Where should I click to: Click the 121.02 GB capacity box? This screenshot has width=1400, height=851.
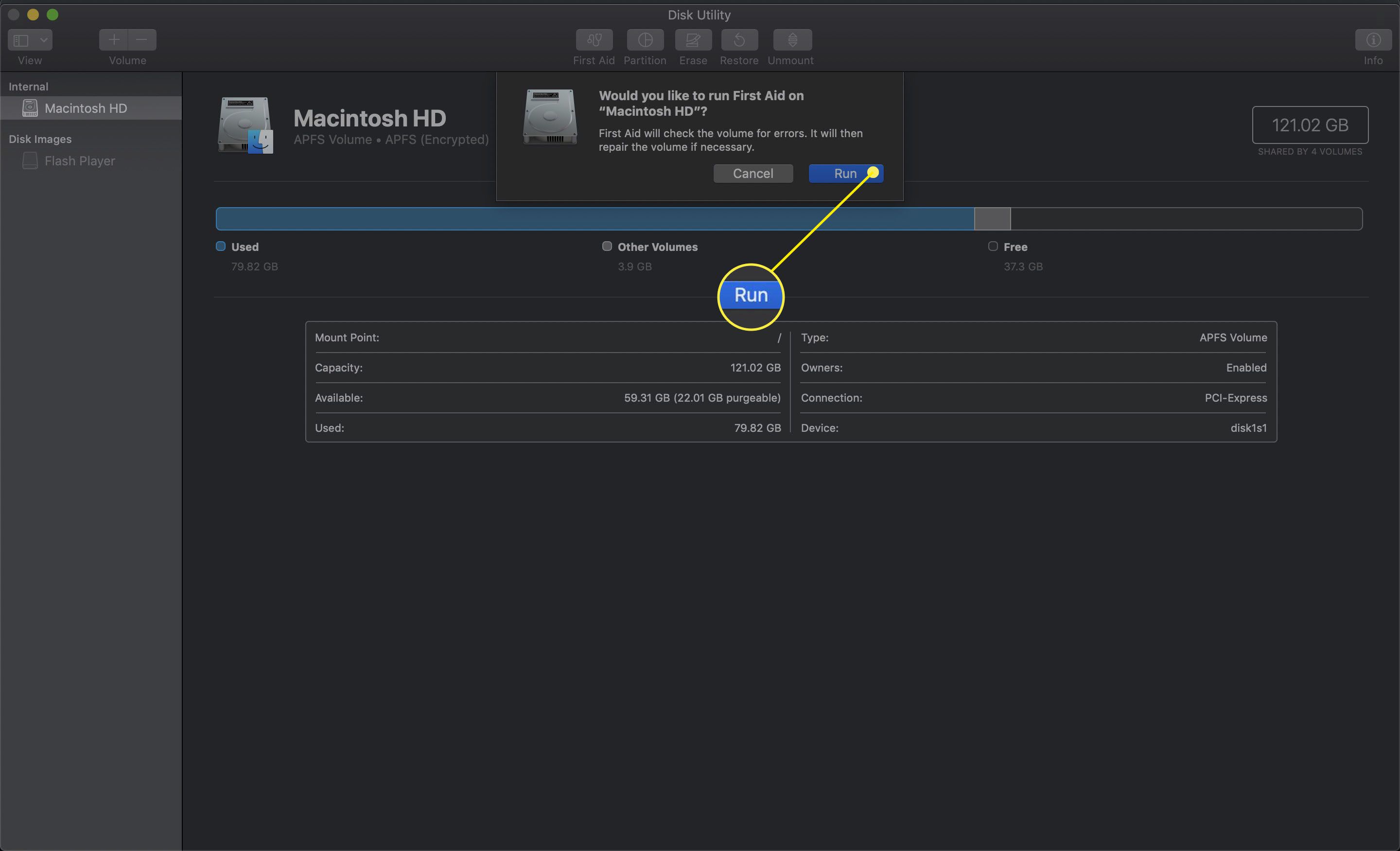(1310, 125)
